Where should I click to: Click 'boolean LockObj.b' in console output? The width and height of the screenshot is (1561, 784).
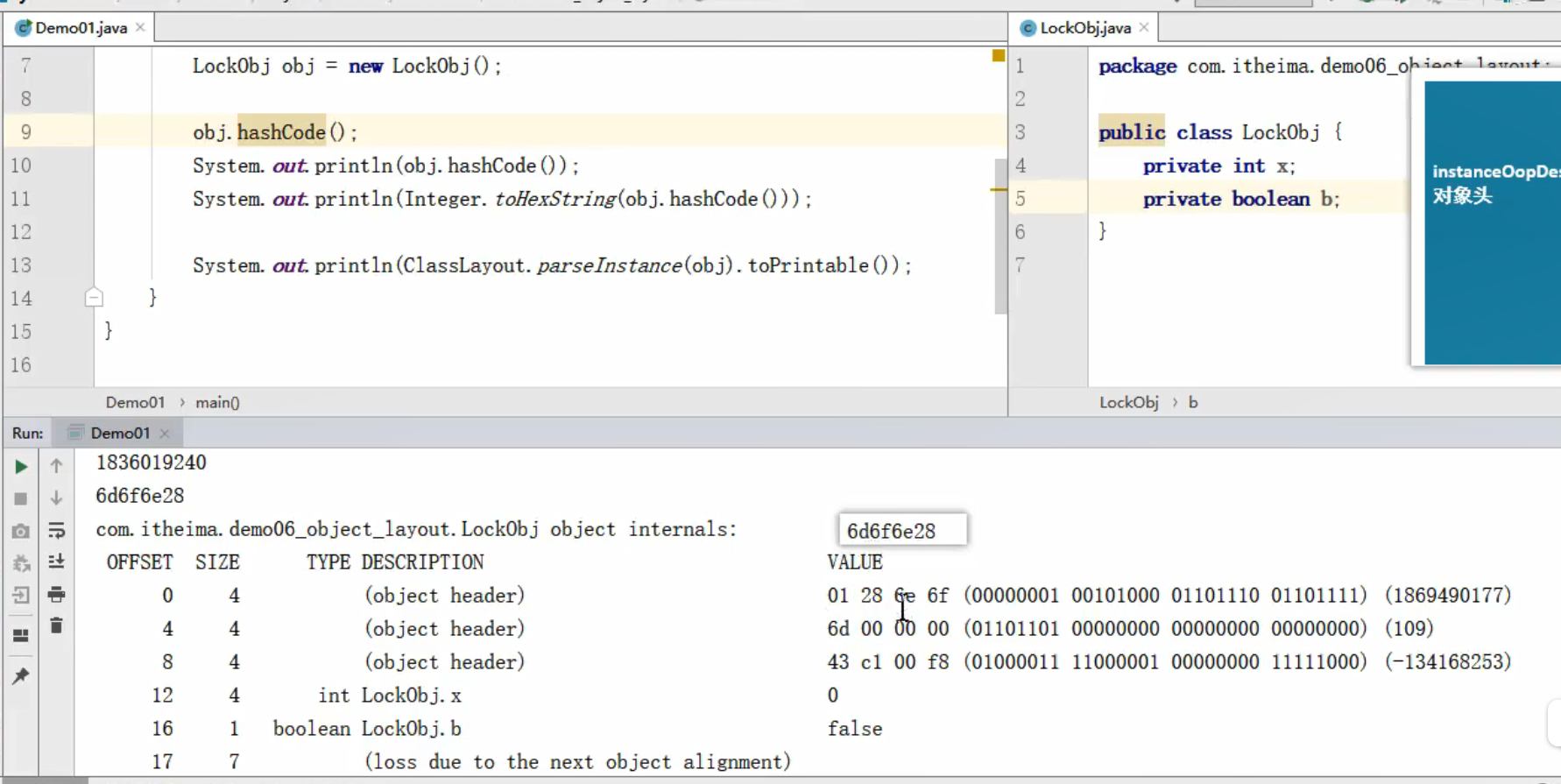[367, 729]
